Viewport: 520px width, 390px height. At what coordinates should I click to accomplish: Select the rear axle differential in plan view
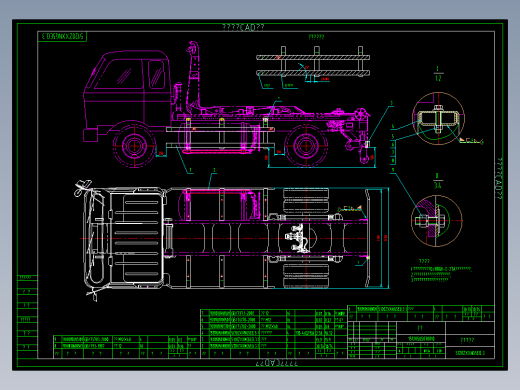click(x=297, y=238)
